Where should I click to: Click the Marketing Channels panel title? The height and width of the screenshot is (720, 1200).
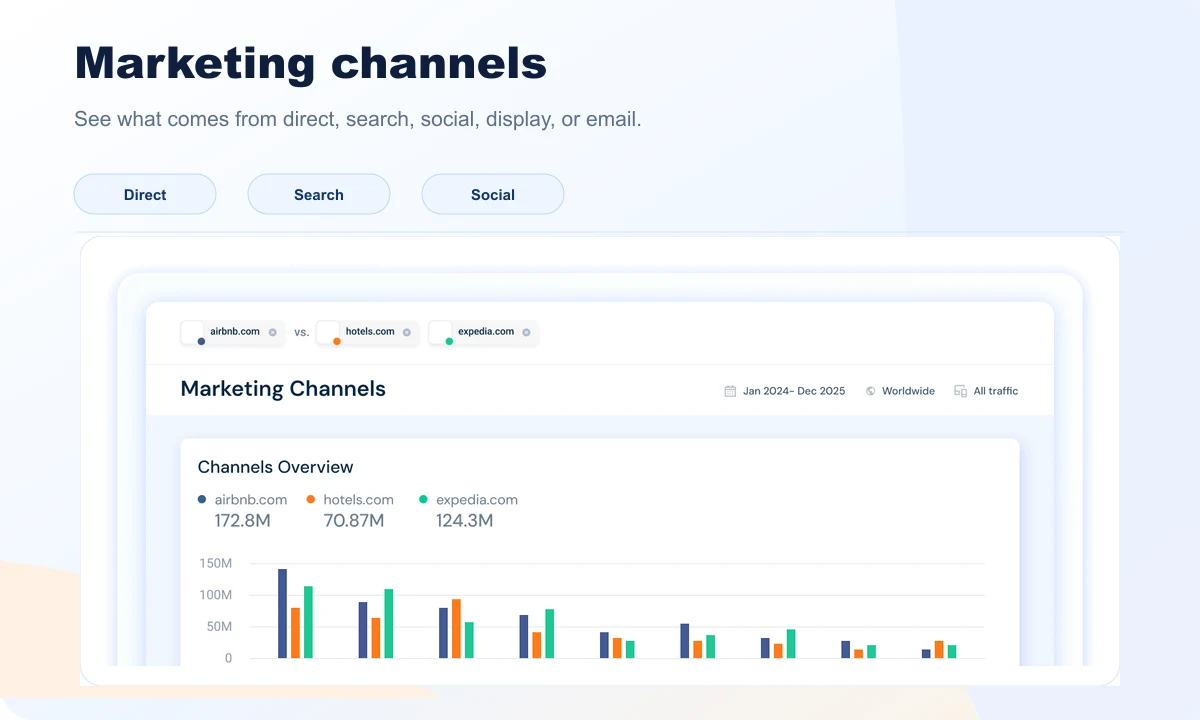click(x=283, y=389)
